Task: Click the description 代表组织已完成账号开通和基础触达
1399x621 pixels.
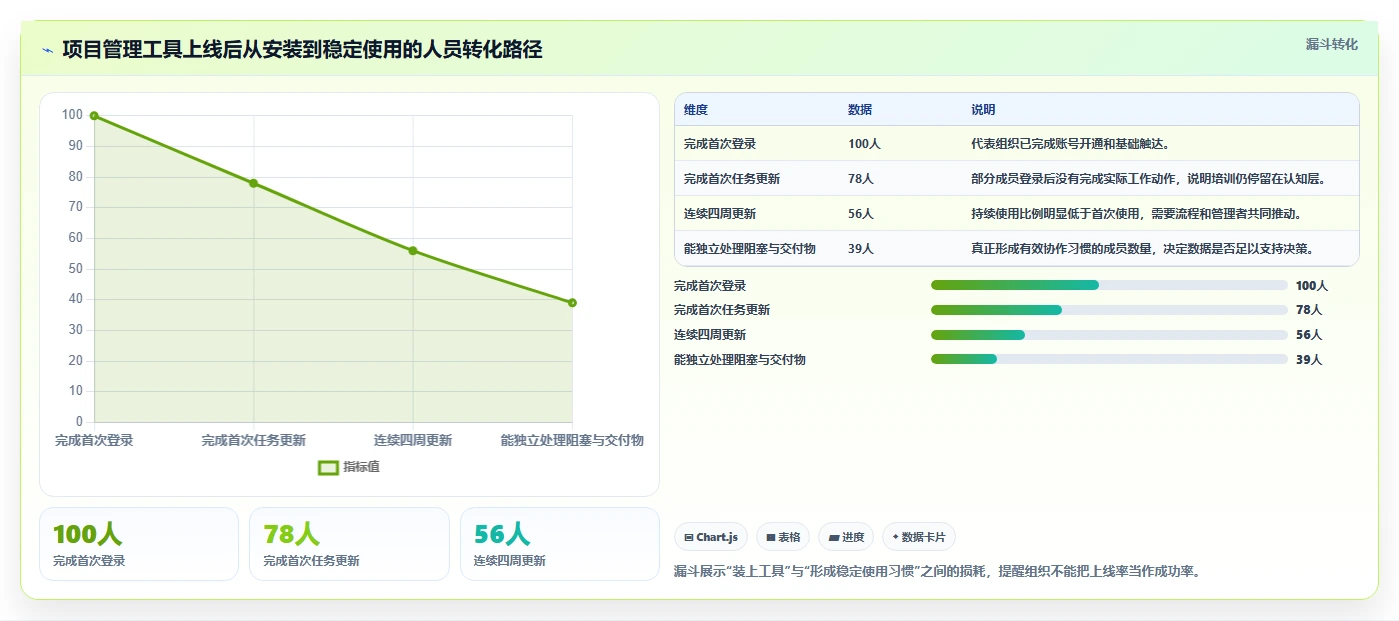Action: point(1070,144)
